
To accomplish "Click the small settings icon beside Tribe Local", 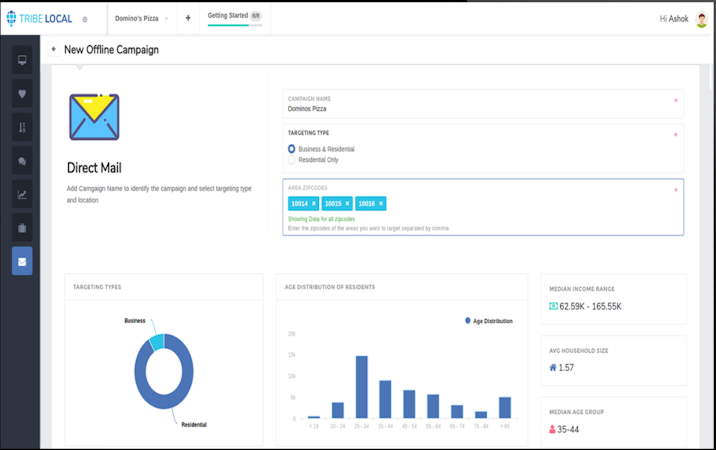I will (85, 19).
